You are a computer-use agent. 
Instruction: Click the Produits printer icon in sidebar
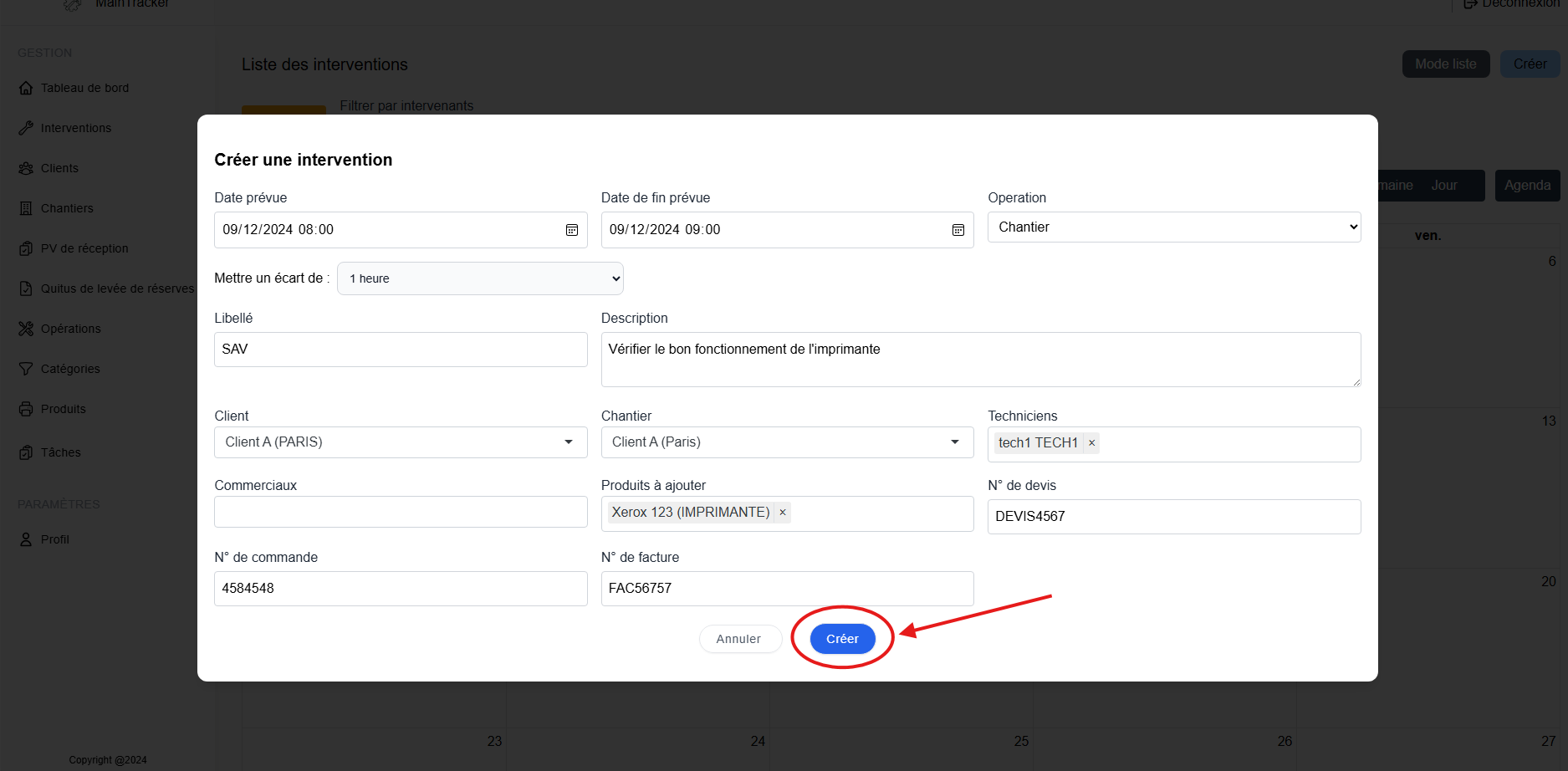[x=26, y=409]
